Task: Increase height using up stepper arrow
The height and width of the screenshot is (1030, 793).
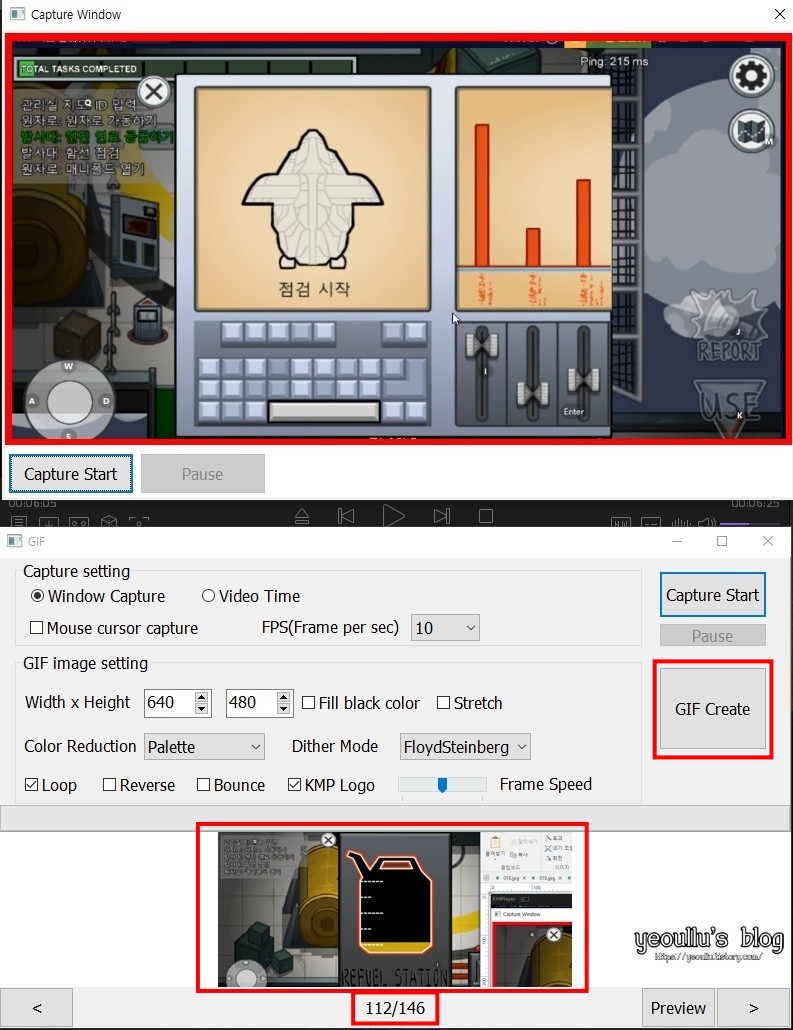Action: click(283, 697)
